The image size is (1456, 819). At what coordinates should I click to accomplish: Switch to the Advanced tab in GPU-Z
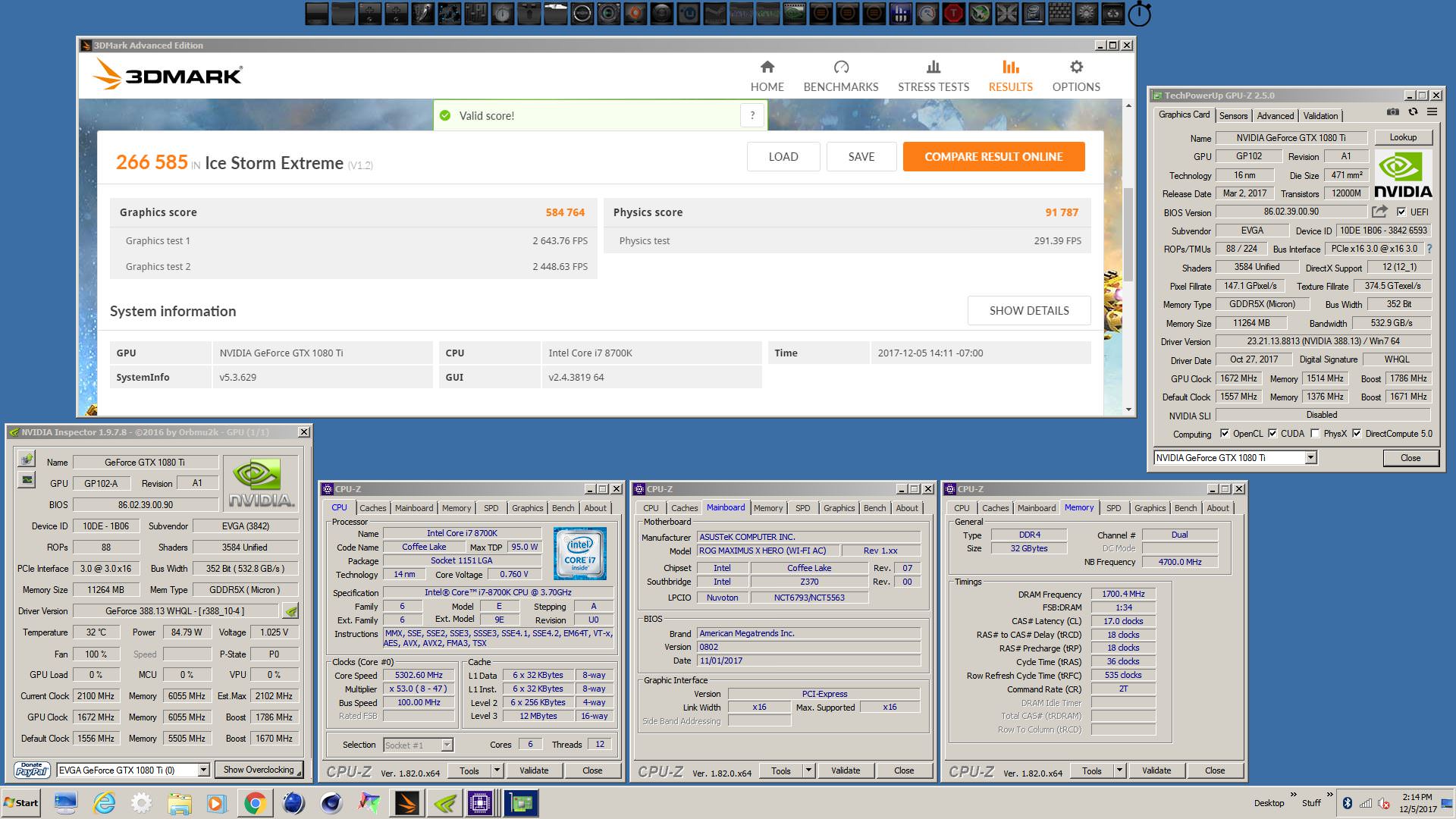[1275, 115]
